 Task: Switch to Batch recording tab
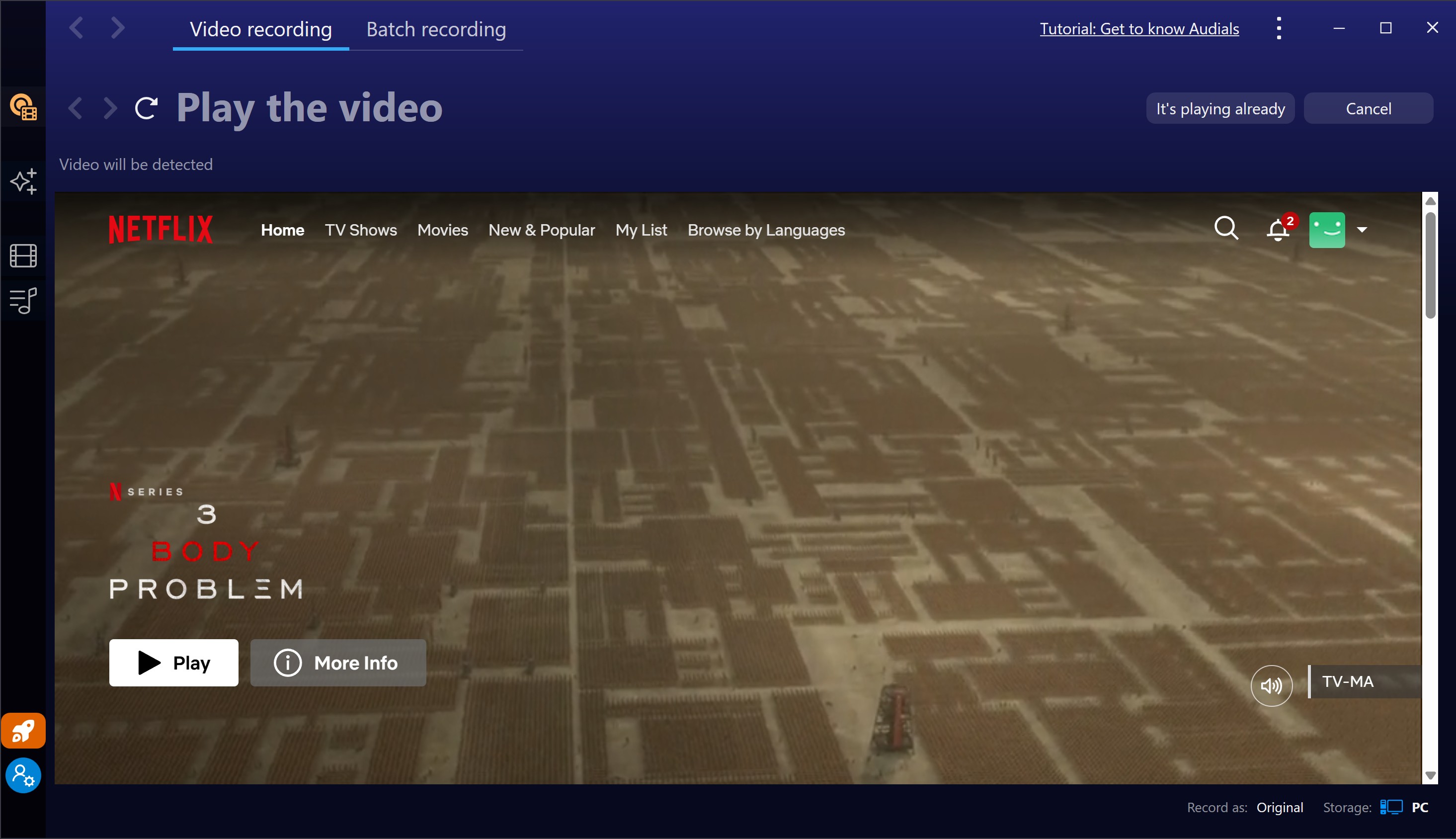point(436,29)
